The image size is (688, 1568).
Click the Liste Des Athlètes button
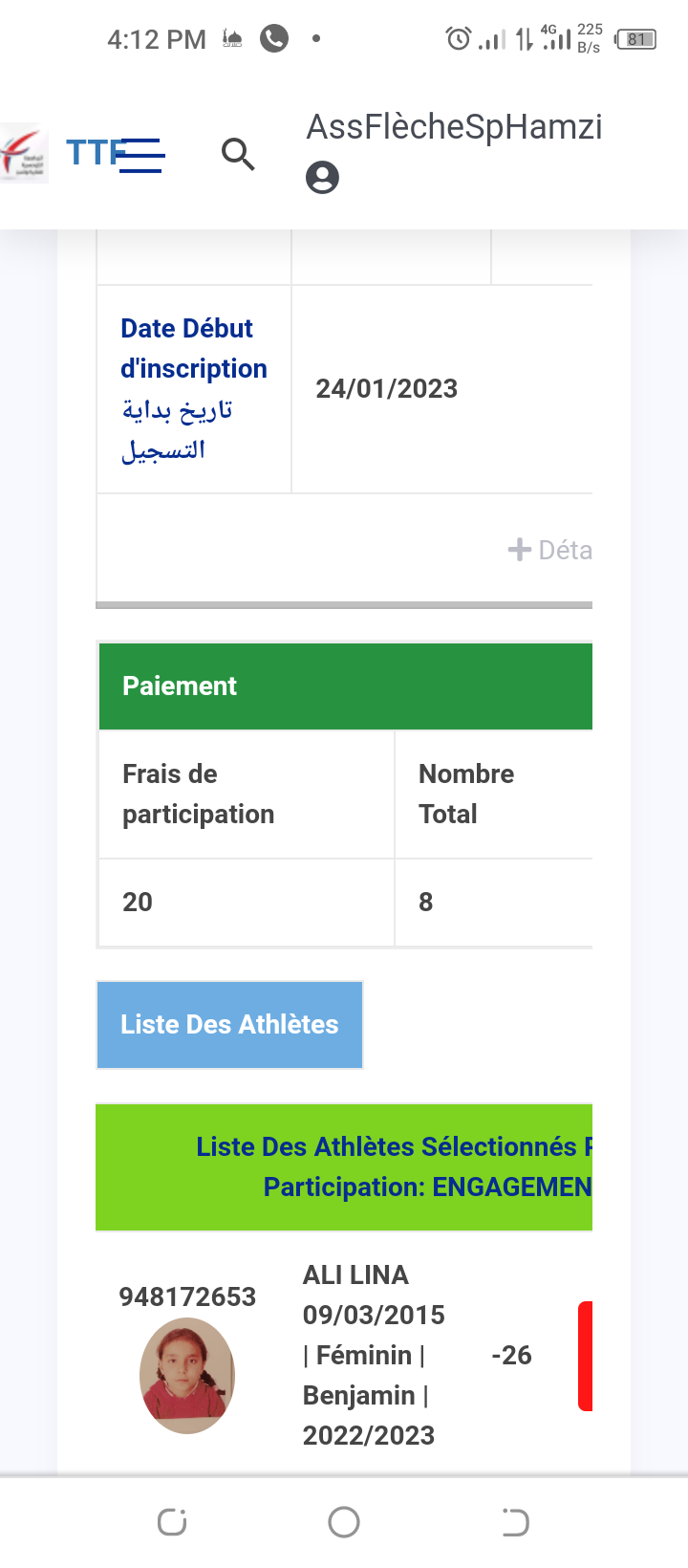point(229,1024)
